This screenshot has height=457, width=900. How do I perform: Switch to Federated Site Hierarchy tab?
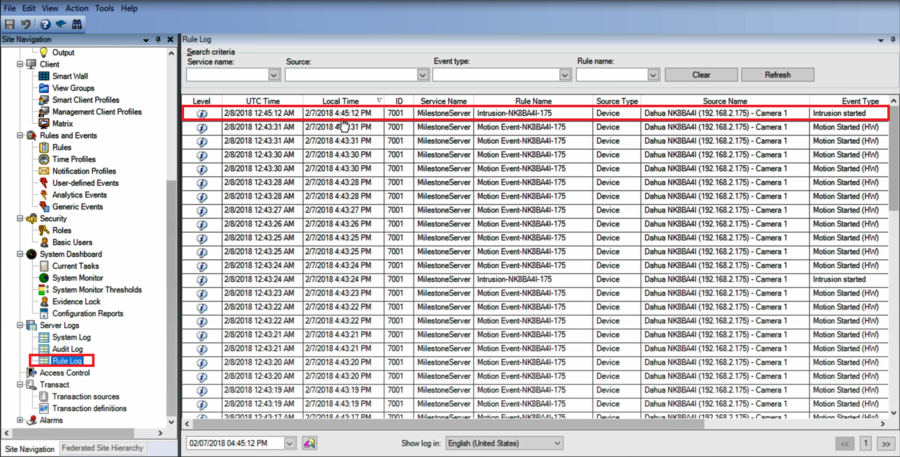102,448
